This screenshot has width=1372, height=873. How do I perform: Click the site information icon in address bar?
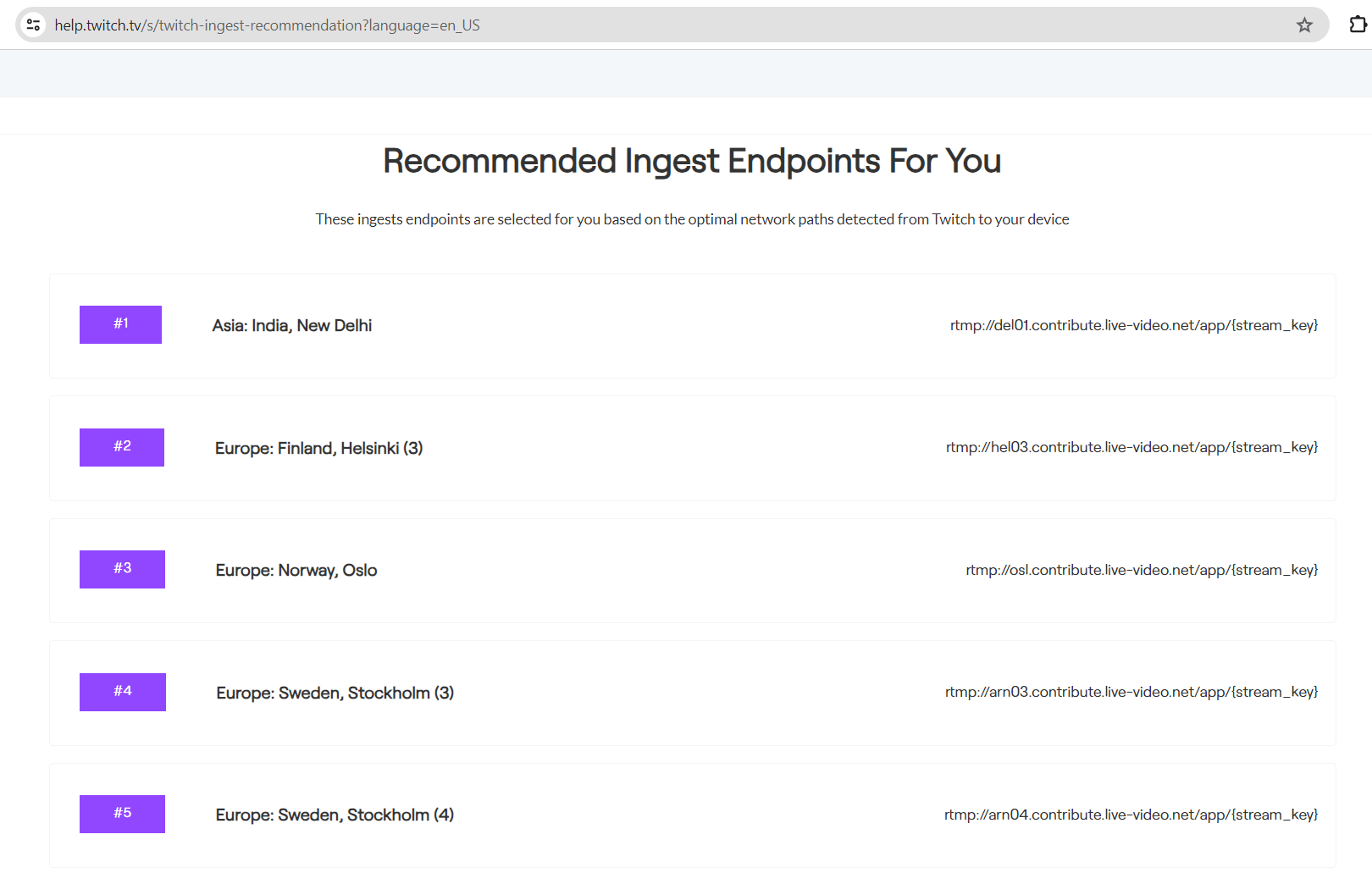[x=34, y=25]
